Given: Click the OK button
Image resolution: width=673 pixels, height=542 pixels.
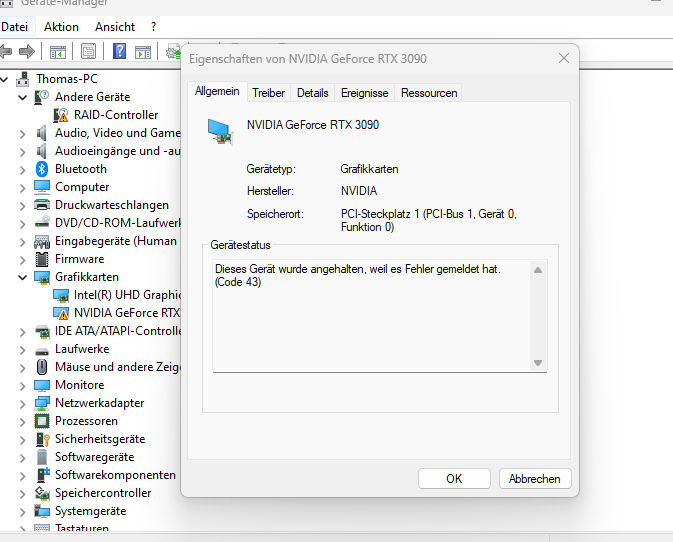Looking at the screenshot, I should tap(454, 478).
